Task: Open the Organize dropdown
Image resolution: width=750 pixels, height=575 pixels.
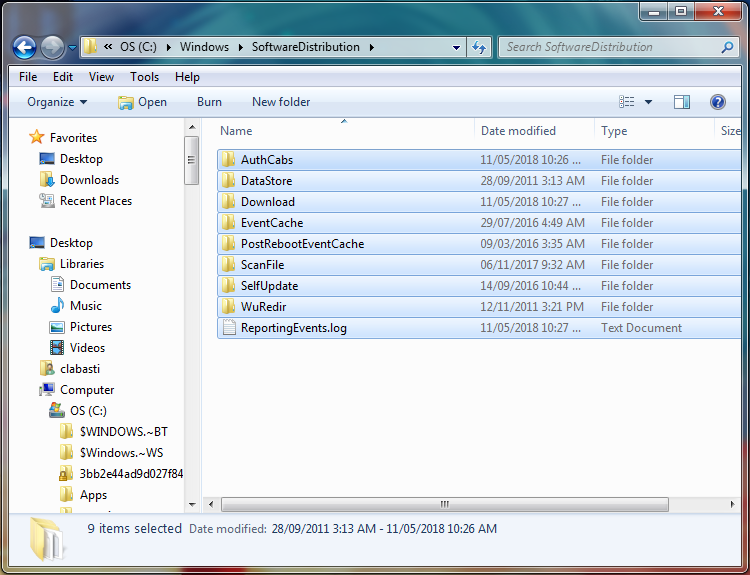Action: 57,102
